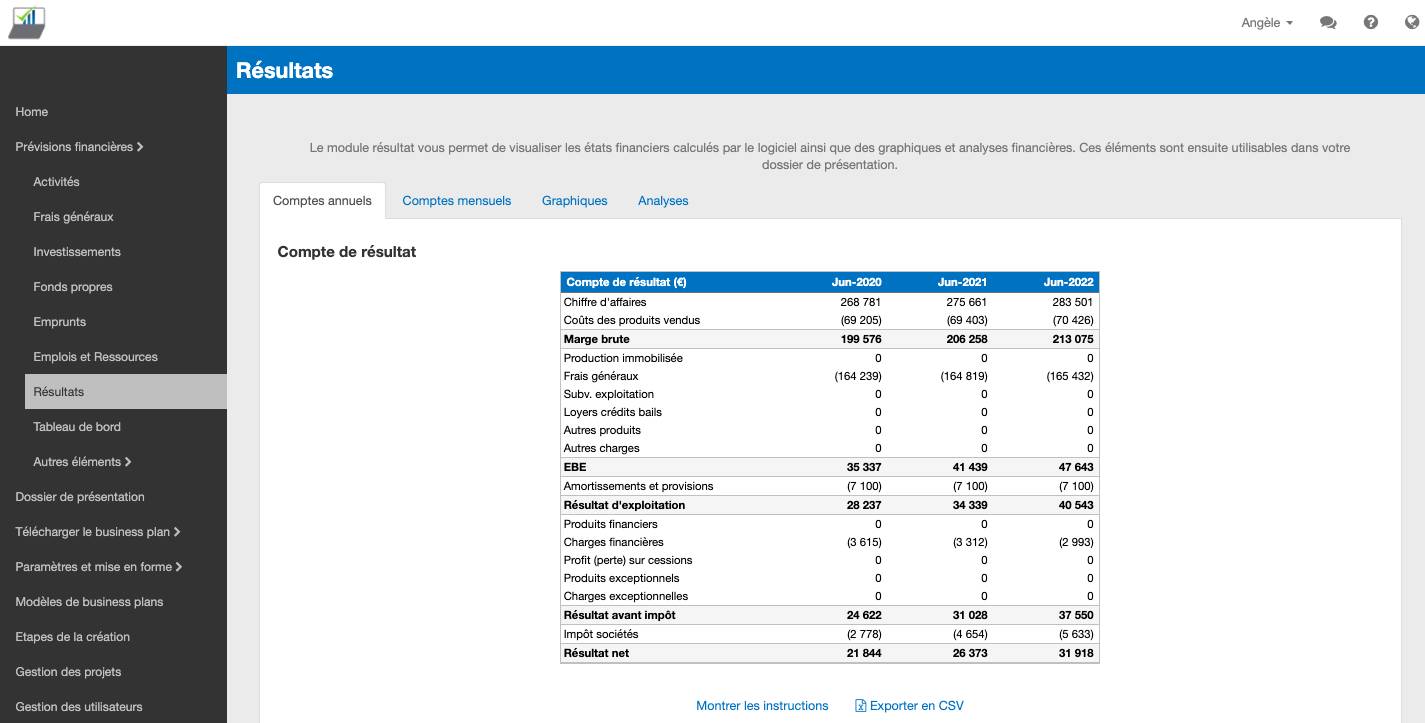1425x723 pixels.
Task: Open Emplois et Ressources page
Action: [95, 357]
